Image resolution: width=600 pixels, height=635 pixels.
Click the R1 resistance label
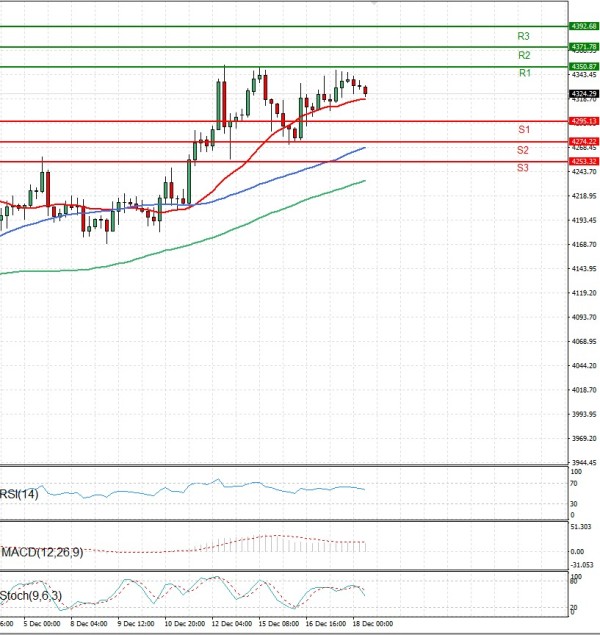524,74
